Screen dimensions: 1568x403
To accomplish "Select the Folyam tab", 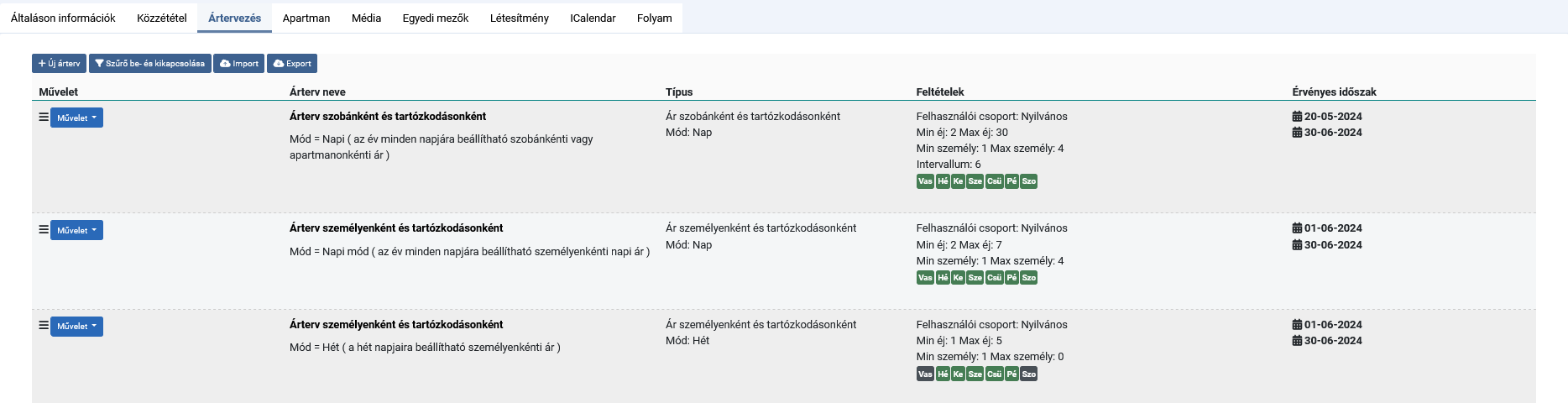I will [655, 18].
